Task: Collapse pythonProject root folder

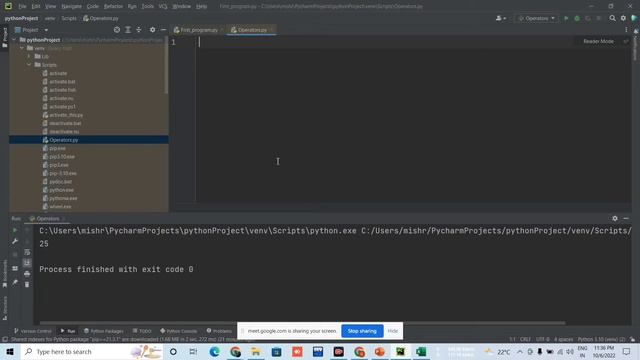Action: pyautogui.click(x=14, y=40)
